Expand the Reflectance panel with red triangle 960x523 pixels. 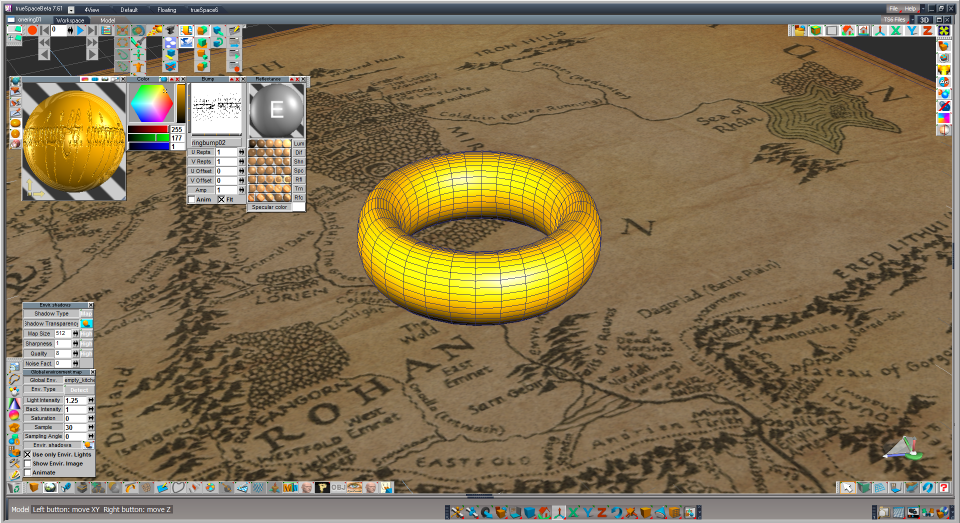pyautogui.click(x=291, y=79)
